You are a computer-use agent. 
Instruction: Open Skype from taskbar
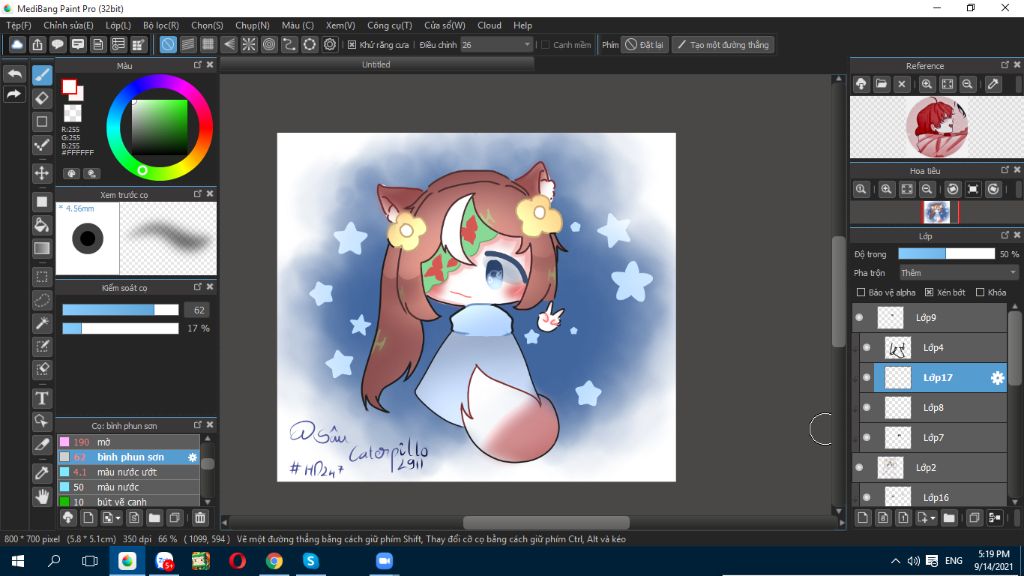311,561
